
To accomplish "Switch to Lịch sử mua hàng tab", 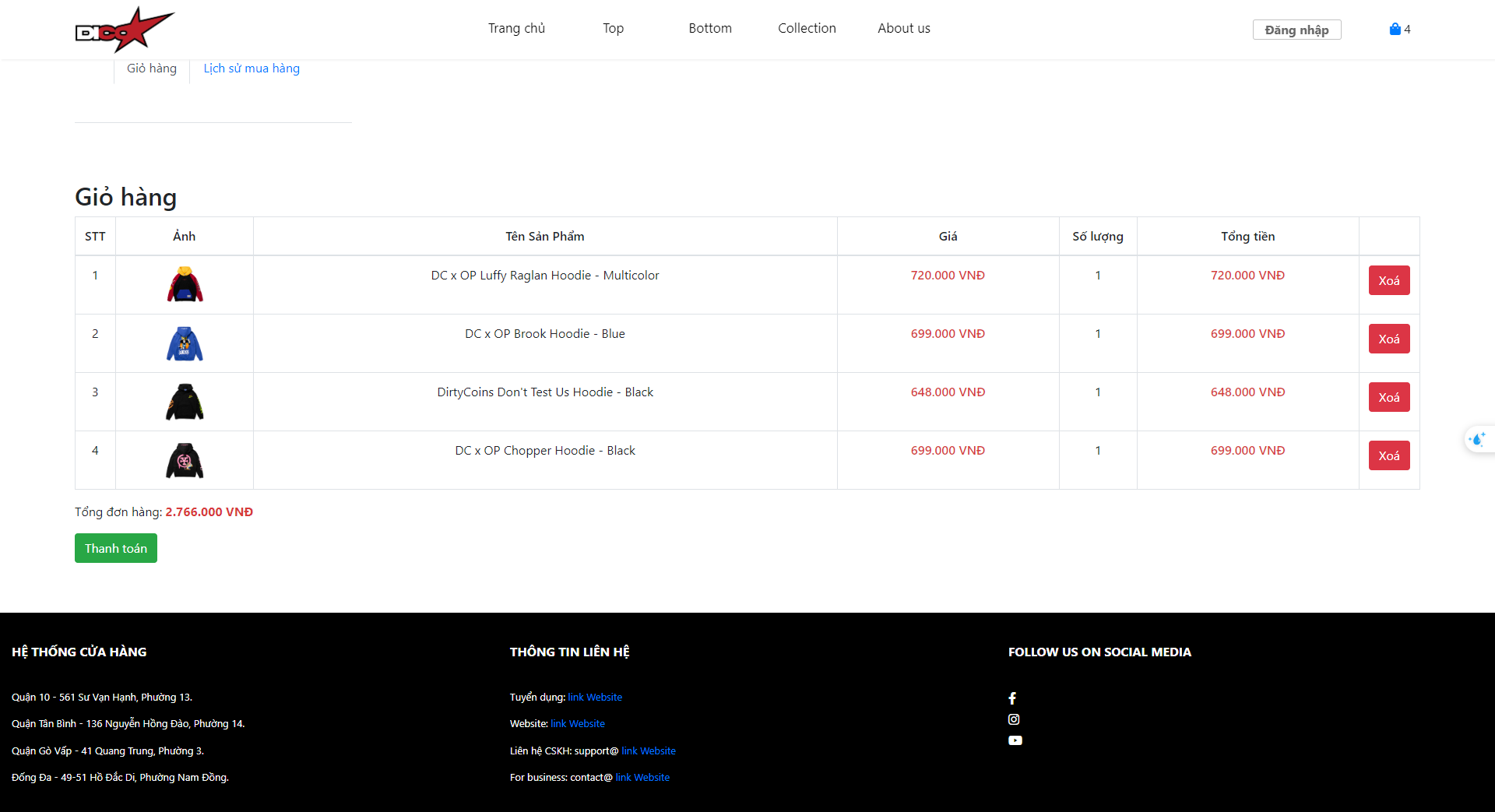I will click(252, 69).
